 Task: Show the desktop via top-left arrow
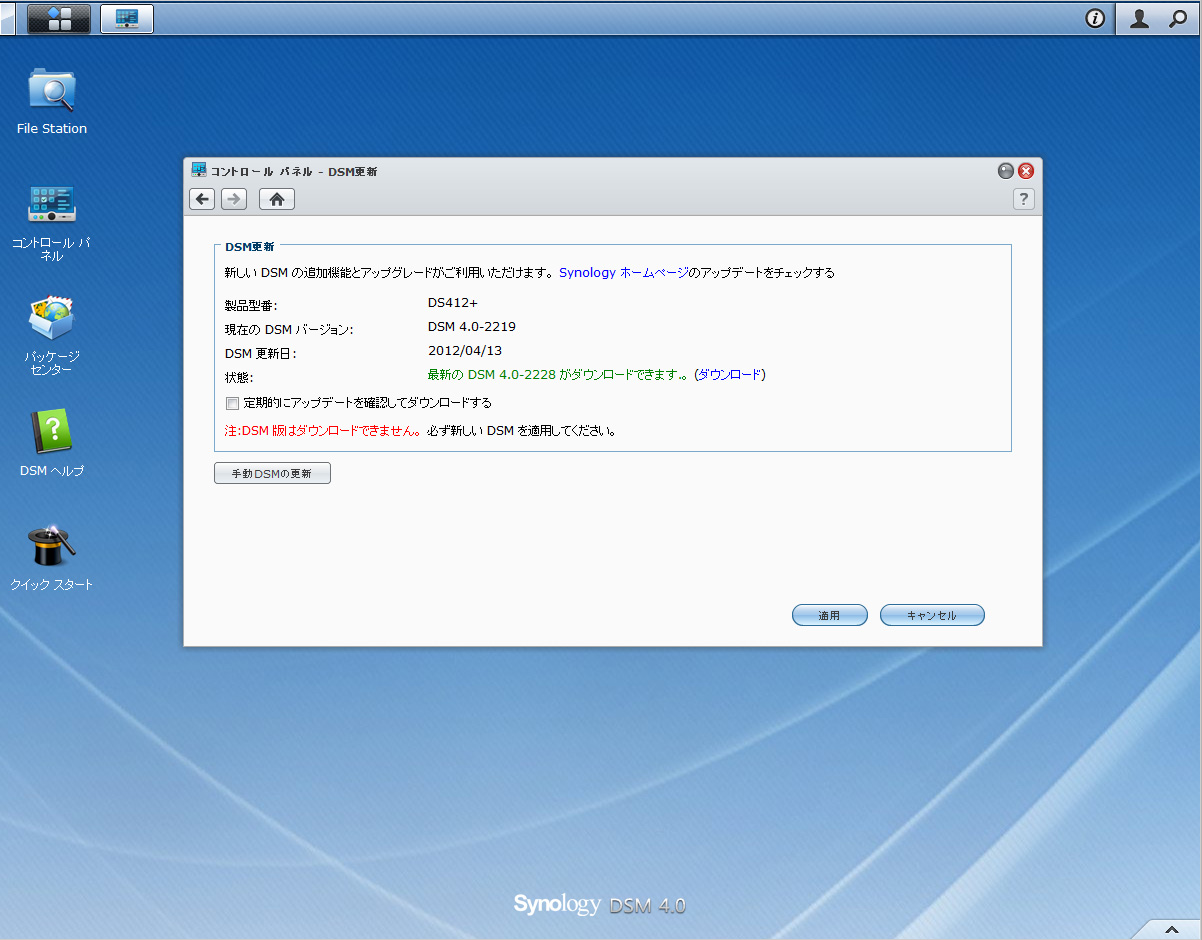[7, 19]
